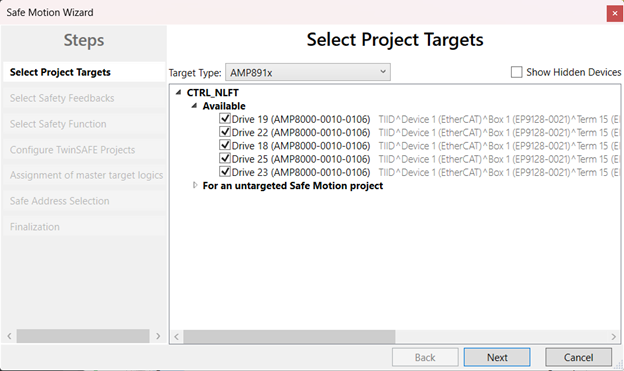Image resolution: width=624 pixels, height=371 pixels.
Task: Collapse the CTRL_NLFT tree node
Action: (x=179, y=92)
